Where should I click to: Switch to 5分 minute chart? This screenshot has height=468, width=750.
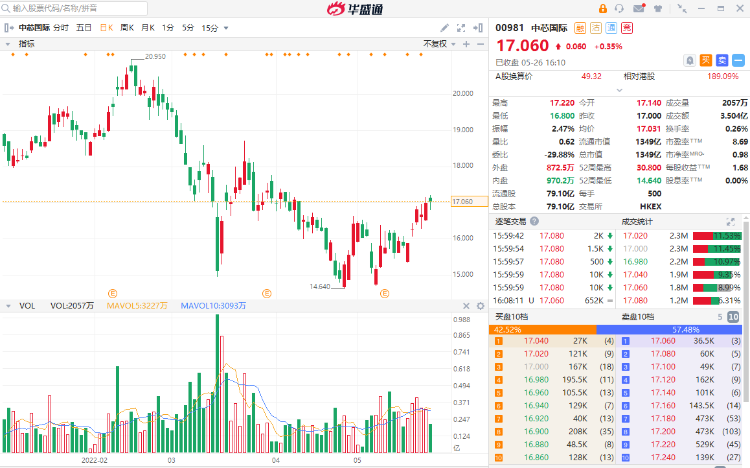[x=188, y=28]
